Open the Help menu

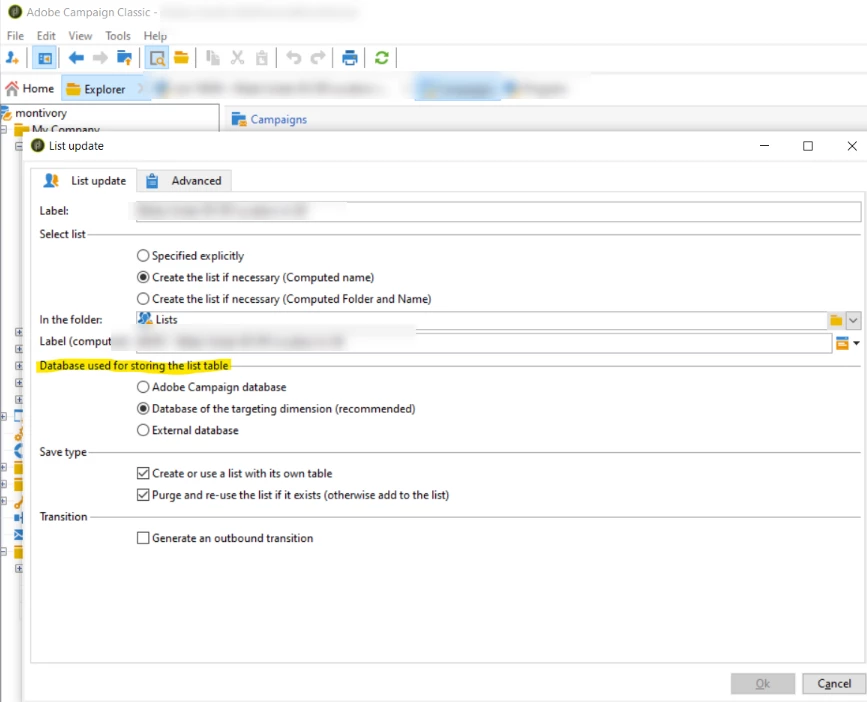tap(155, 36)
